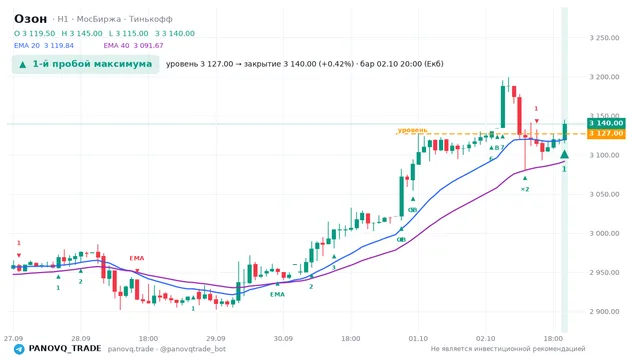Click the green triangle inside the breakout badge
This screenshot has width=640, height=360.
[23, 64]
